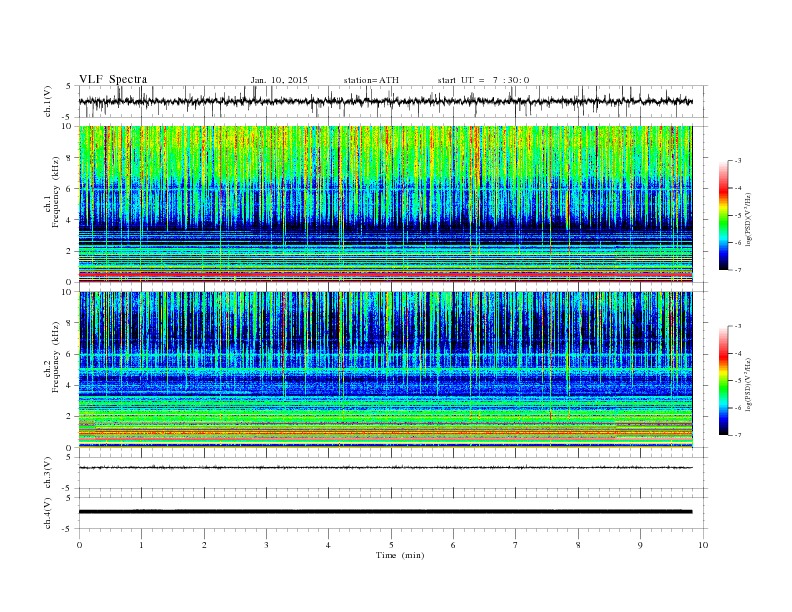Click the "10" tick label on the time axis
Viewport: 792px width, 612px height.
click(703, 545)
